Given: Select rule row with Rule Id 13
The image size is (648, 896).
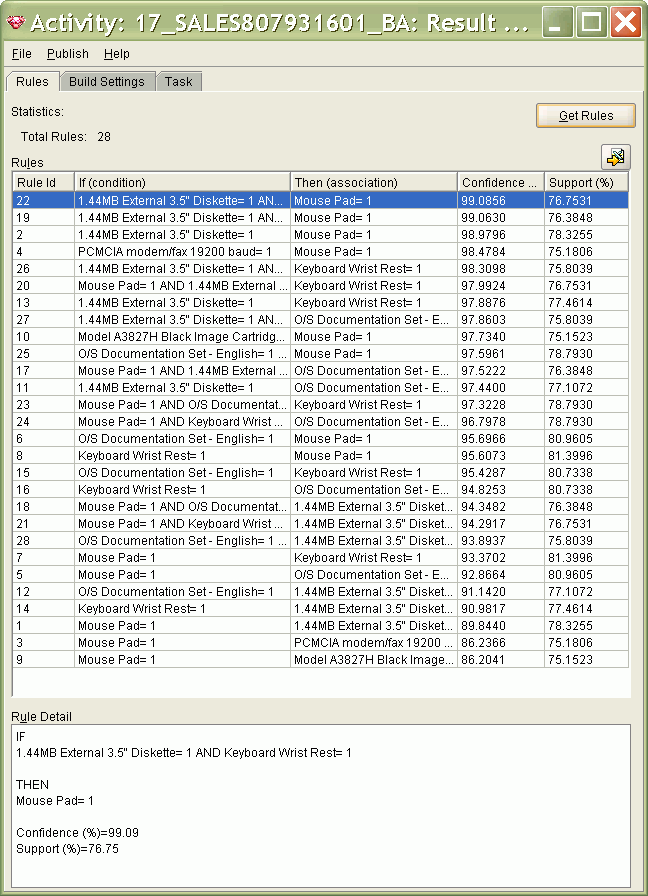Looking at the screenshot, I should [320, 303].
